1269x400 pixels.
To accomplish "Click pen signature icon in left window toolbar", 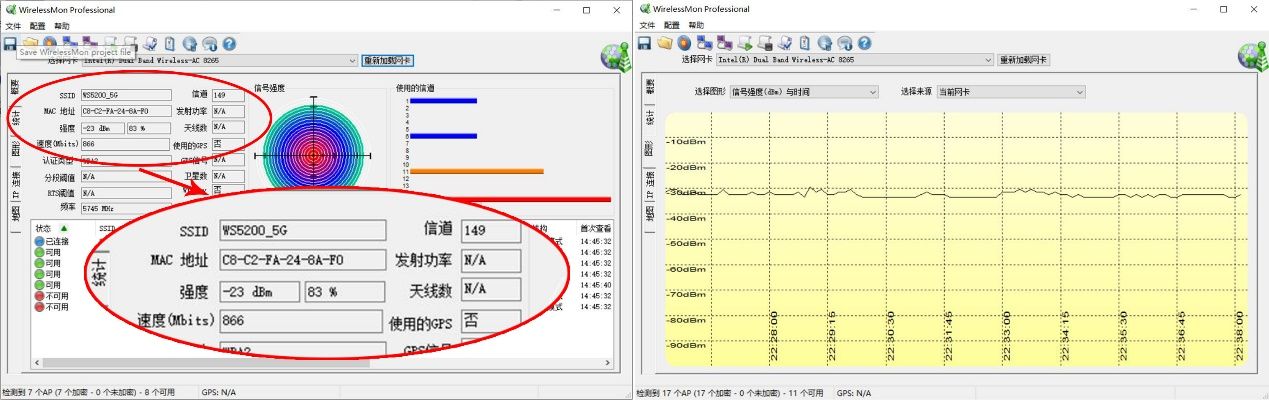I will [x=150, y=43].
